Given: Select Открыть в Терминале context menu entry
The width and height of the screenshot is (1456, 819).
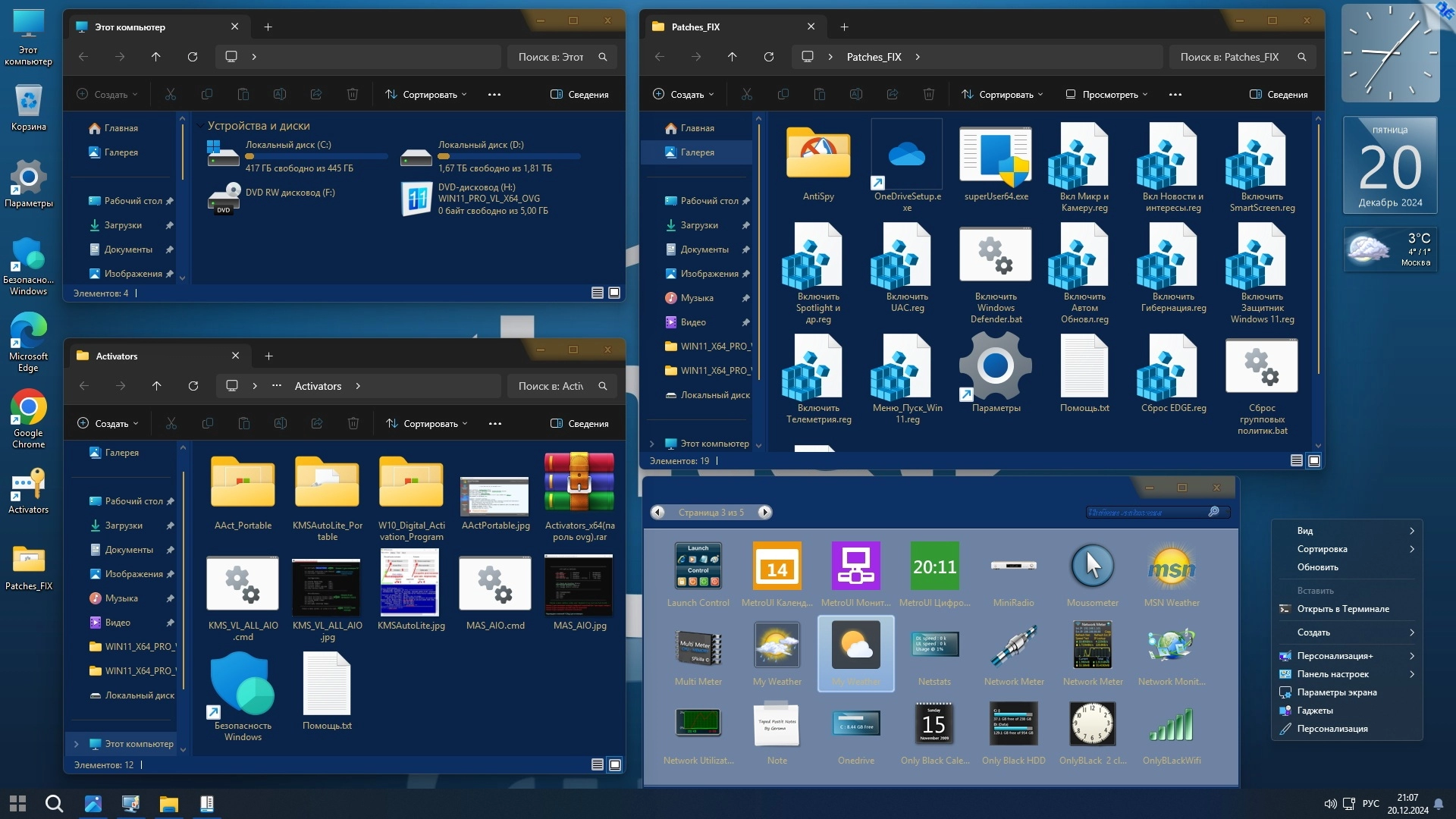Looking at the screenshot, I should coord(1342,609).
